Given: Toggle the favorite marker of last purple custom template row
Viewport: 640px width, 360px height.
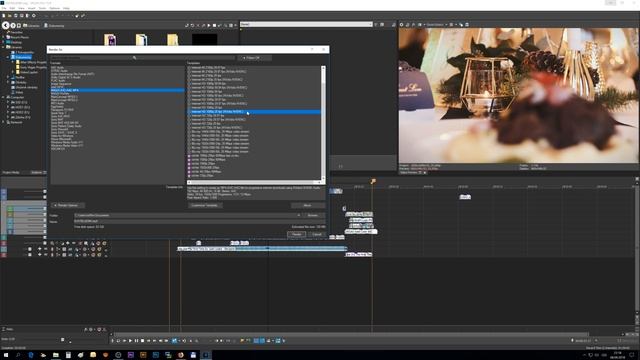Looking at the screenshot, I should pos(189,176).
